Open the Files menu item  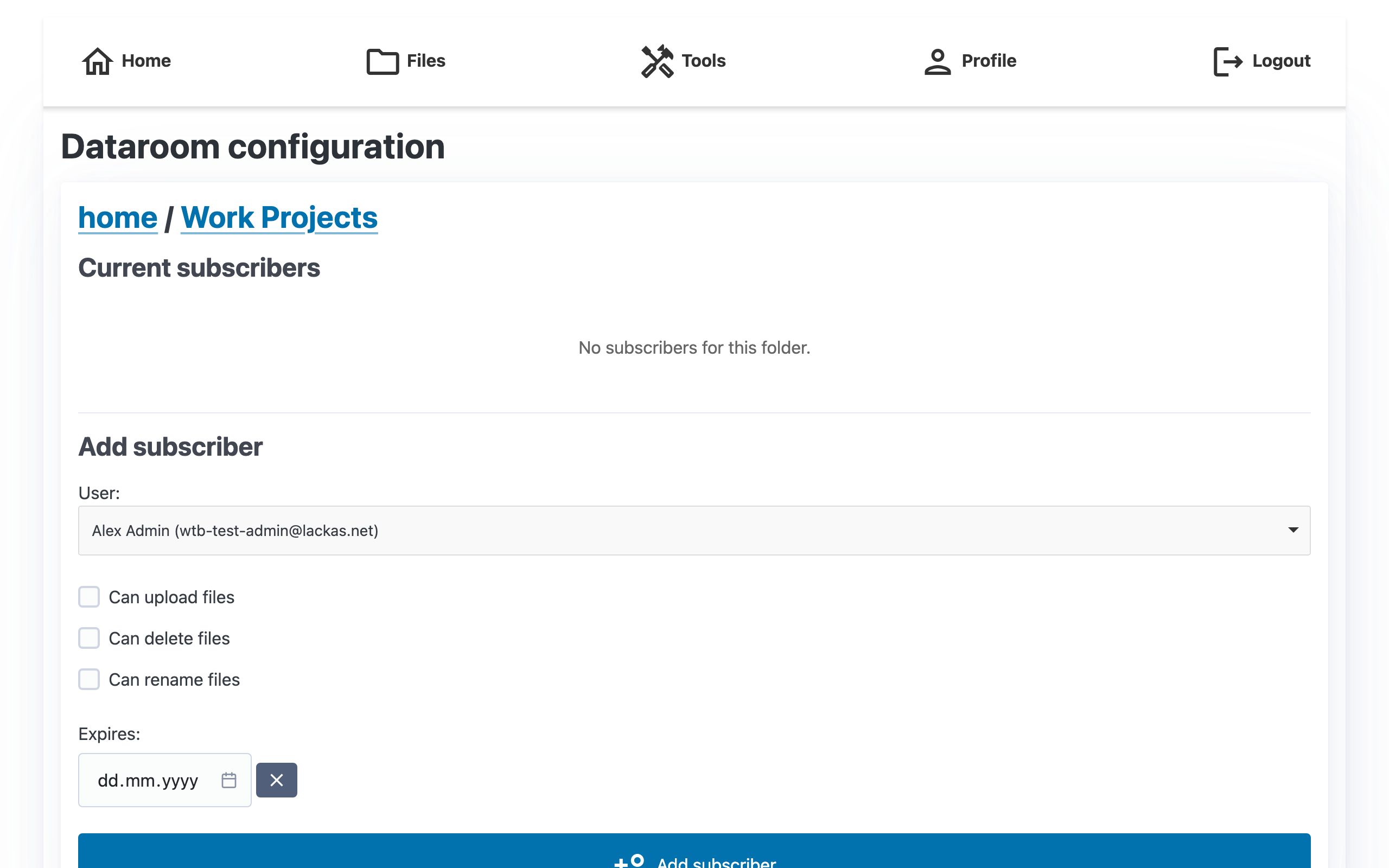click(x=425, y=61)
